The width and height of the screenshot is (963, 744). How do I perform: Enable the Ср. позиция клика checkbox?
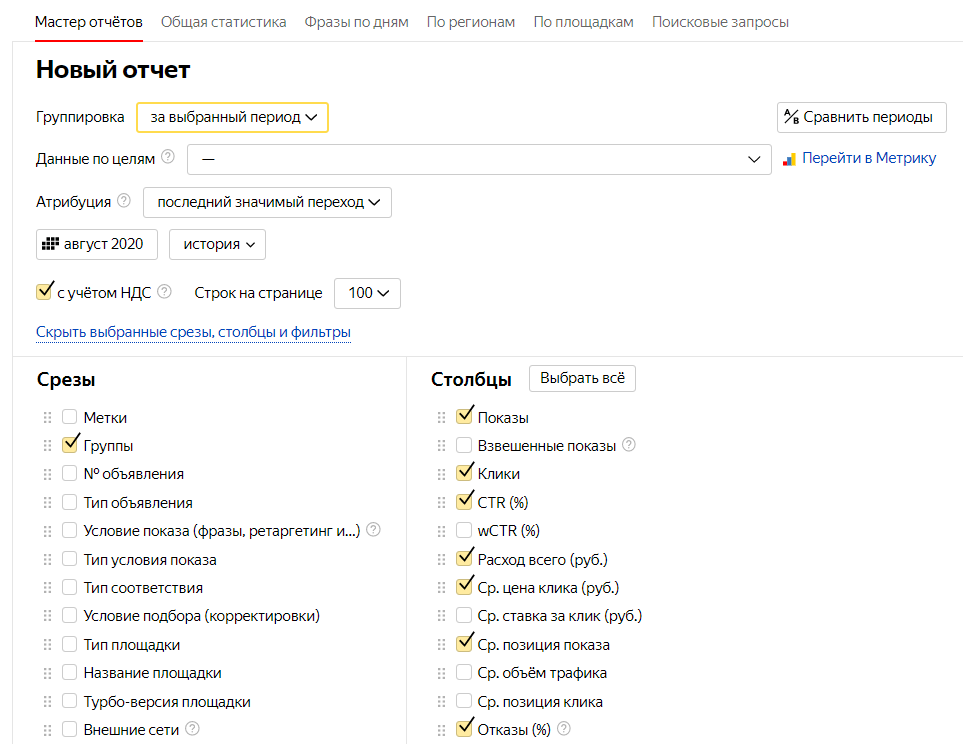(464, 701)
